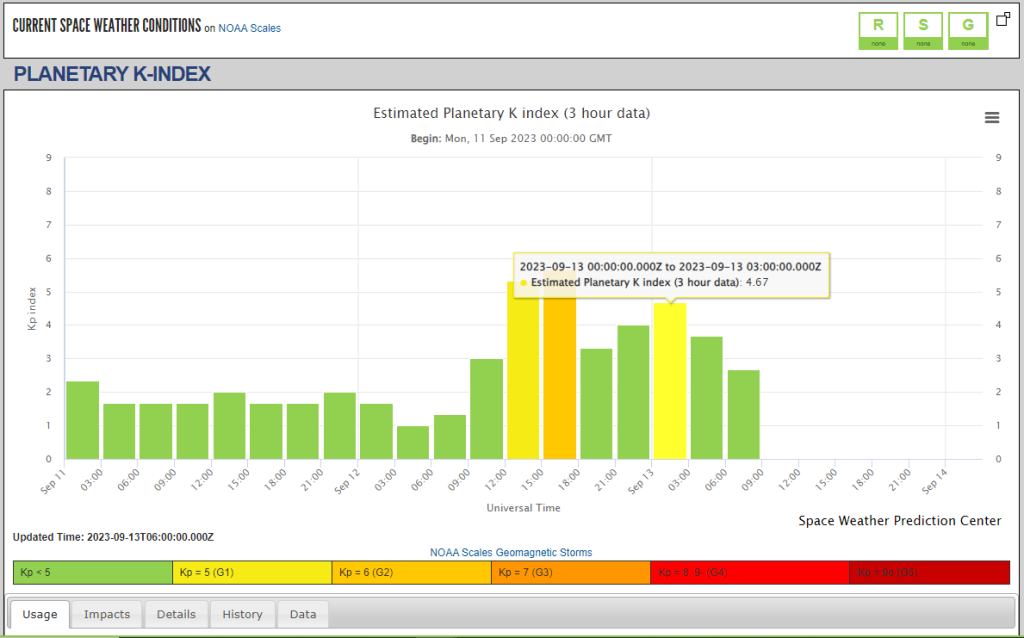Click the highlighted yellow 4.67 Kp bar

[x=670, y=385]
